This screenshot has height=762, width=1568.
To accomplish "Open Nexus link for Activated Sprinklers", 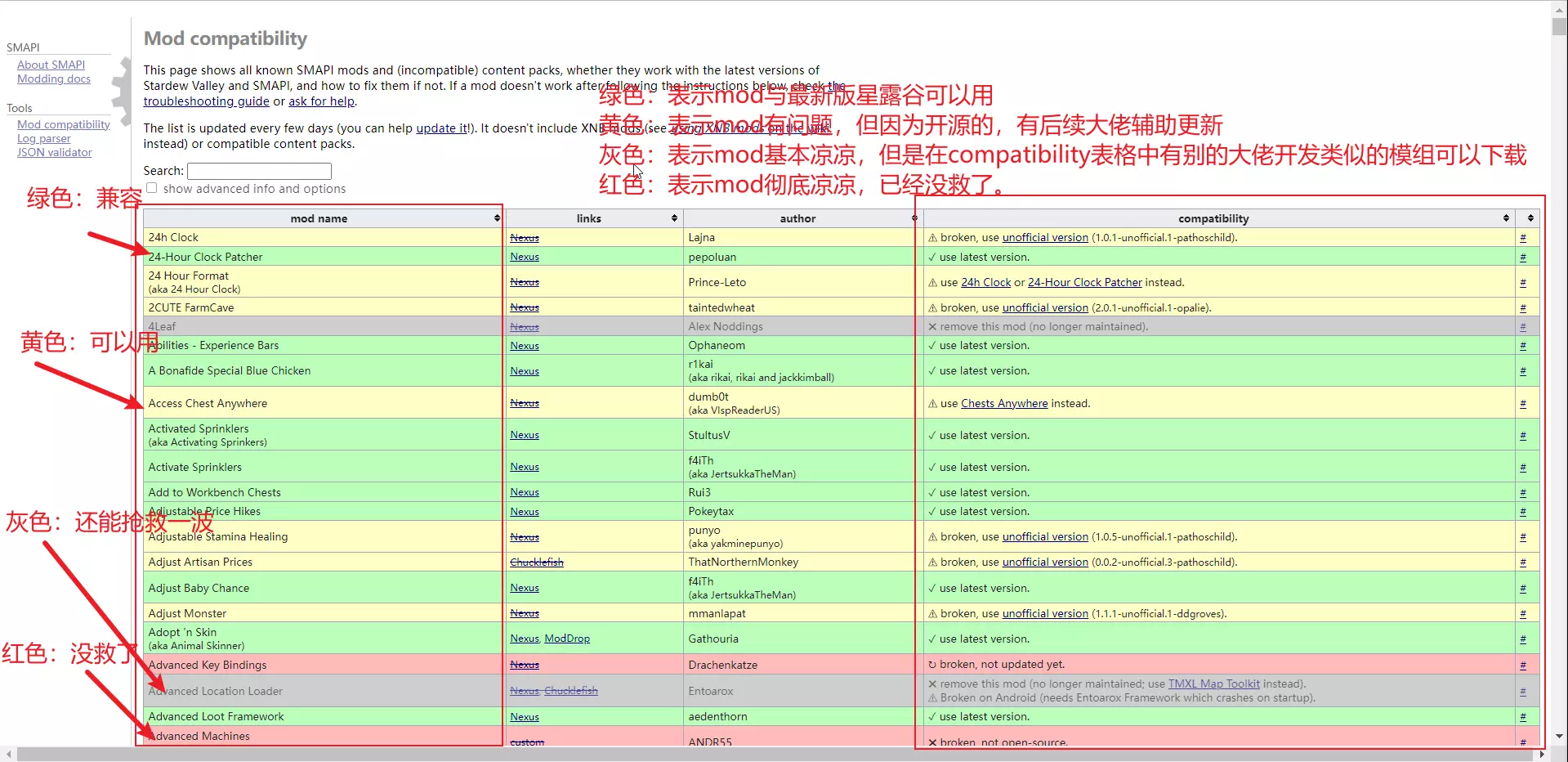I will point(525,435).
